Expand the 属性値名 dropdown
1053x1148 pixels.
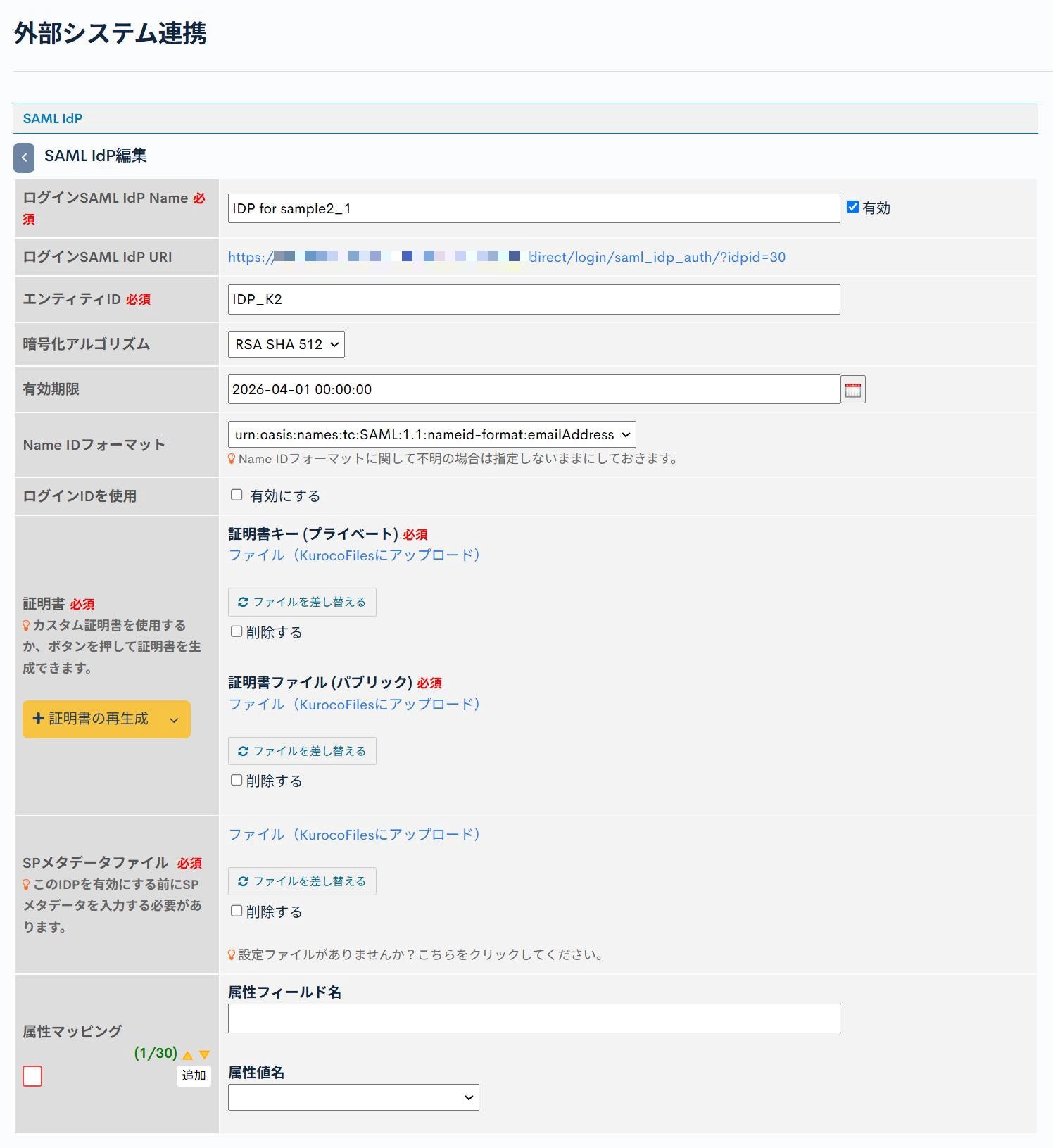pyautogui.click(x=353, y=1098)
